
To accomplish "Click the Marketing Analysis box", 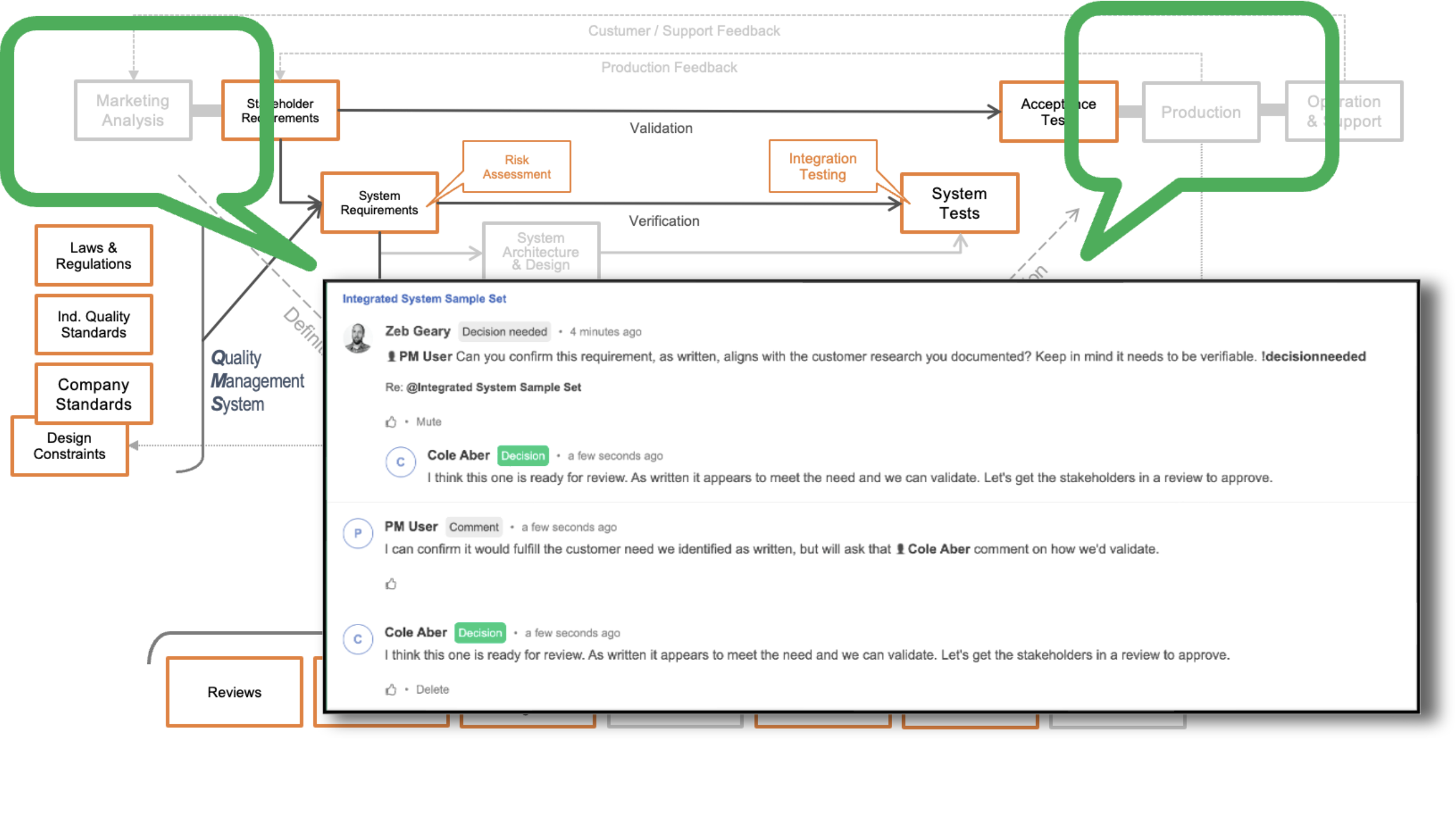I will [x=133, y=110].
